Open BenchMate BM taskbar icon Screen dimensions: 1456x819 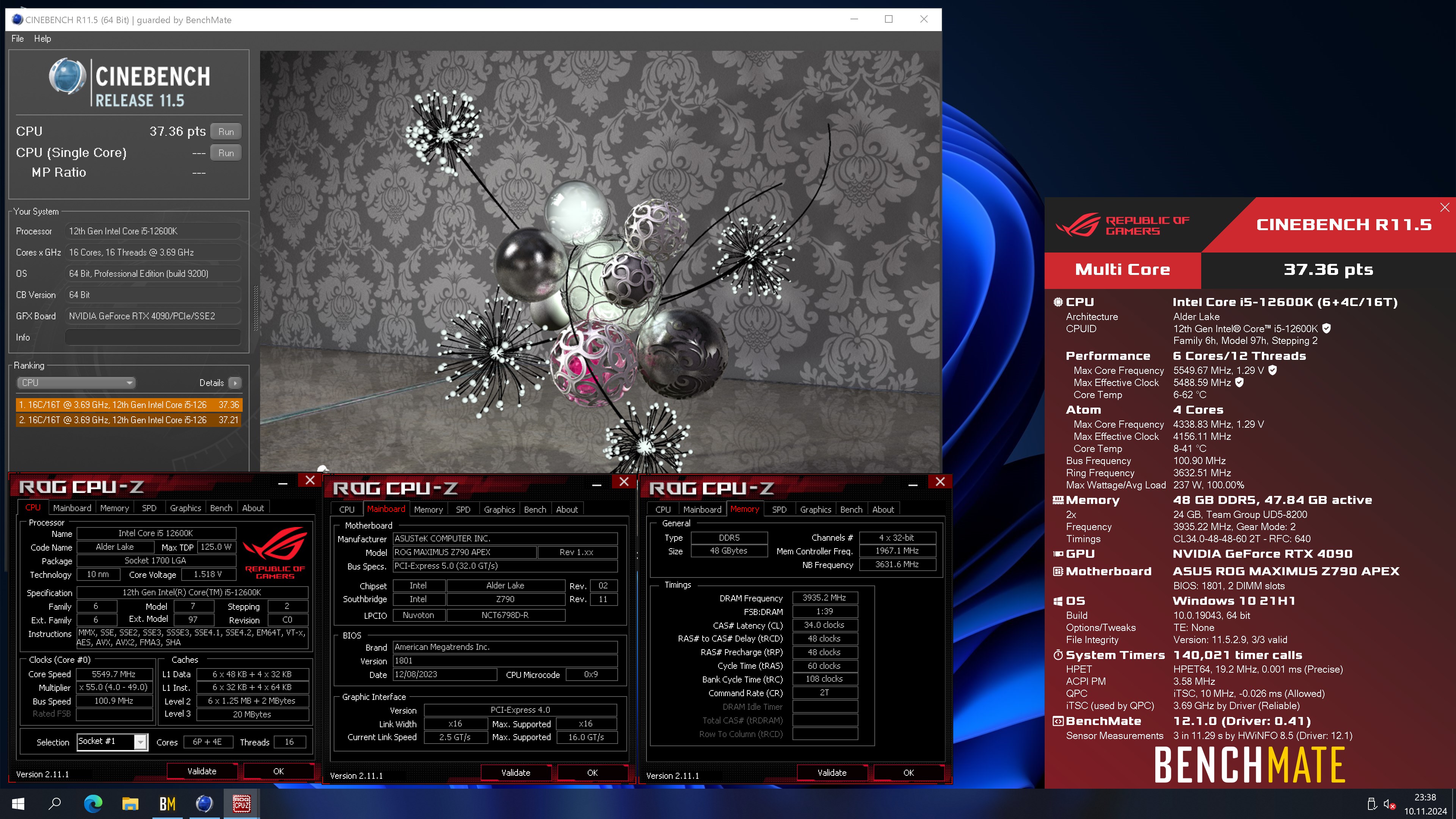point(167,803)
